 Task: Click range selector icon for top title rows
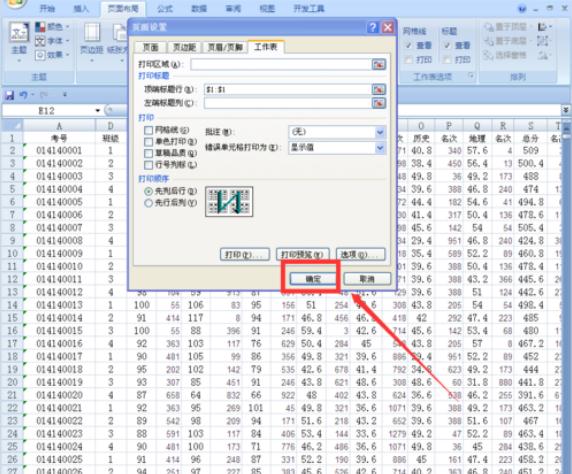pyautogui.click(x=379, y=89)
